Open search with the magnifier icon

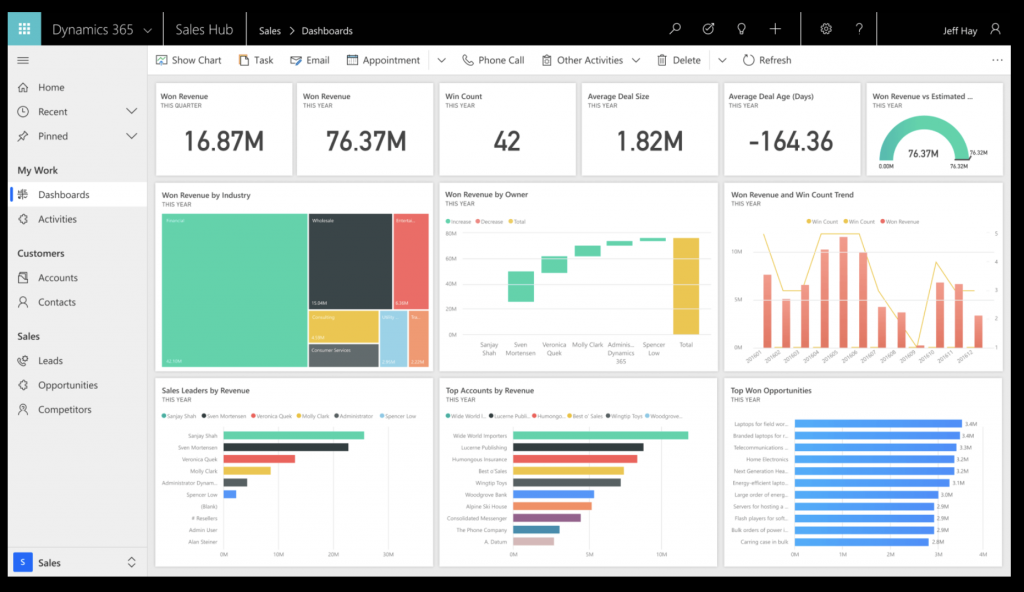675,29
